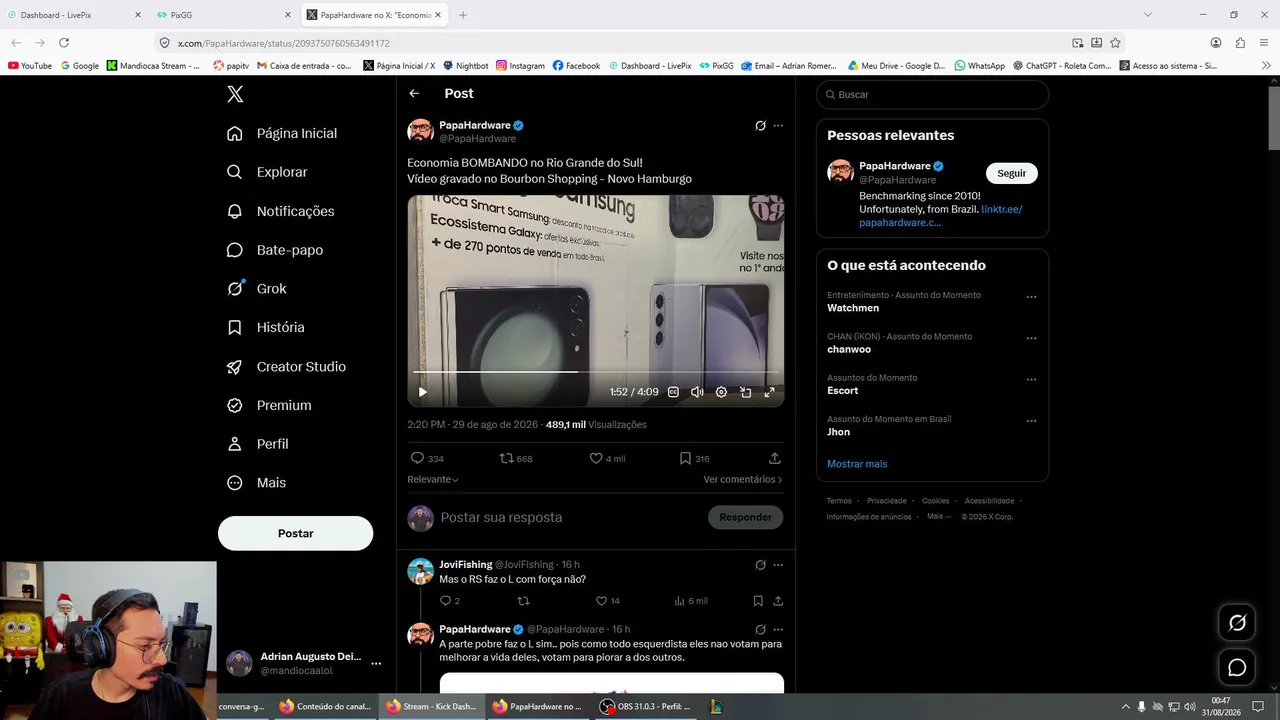The image size is (1280, 720).
Task: Open picture-in-picture for the video
Action: (745, 392)
